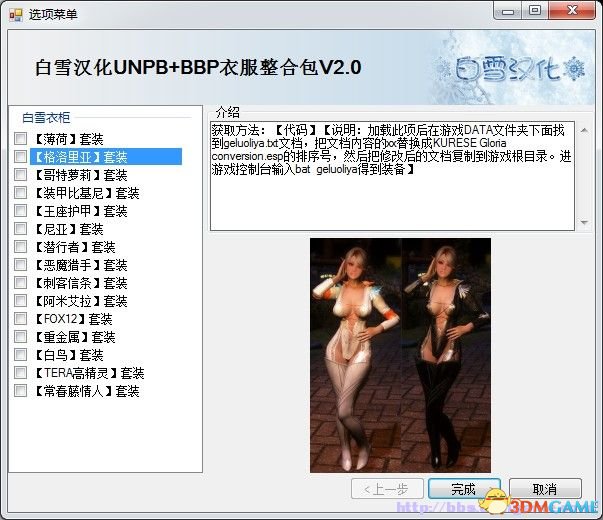Screen dimensions: 603x520
Task: Check the 【恶魔猎手】套装 checkbox
Action: point(20,265)
